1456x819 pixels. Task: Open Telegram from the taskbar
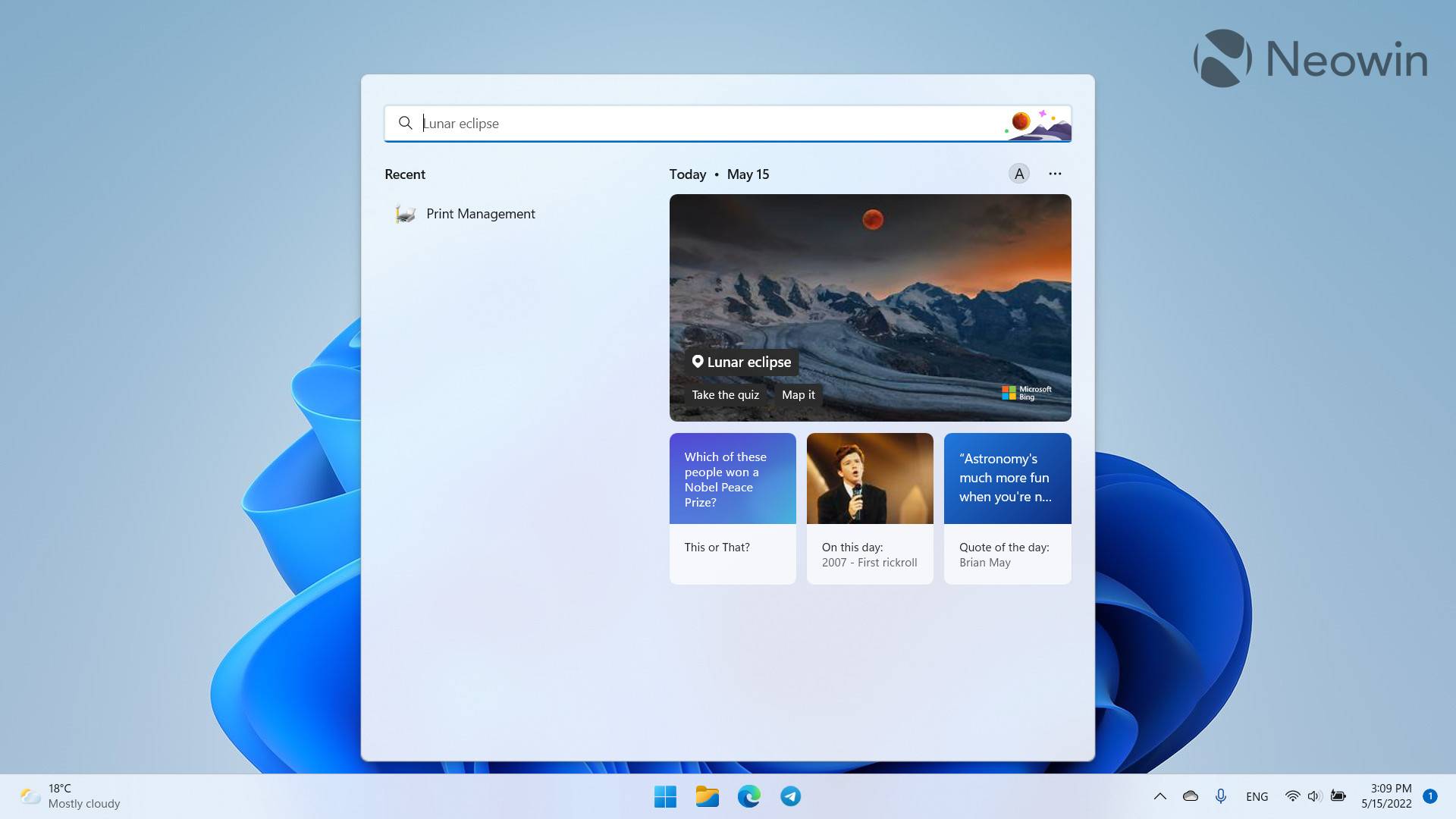click(790, 796)
